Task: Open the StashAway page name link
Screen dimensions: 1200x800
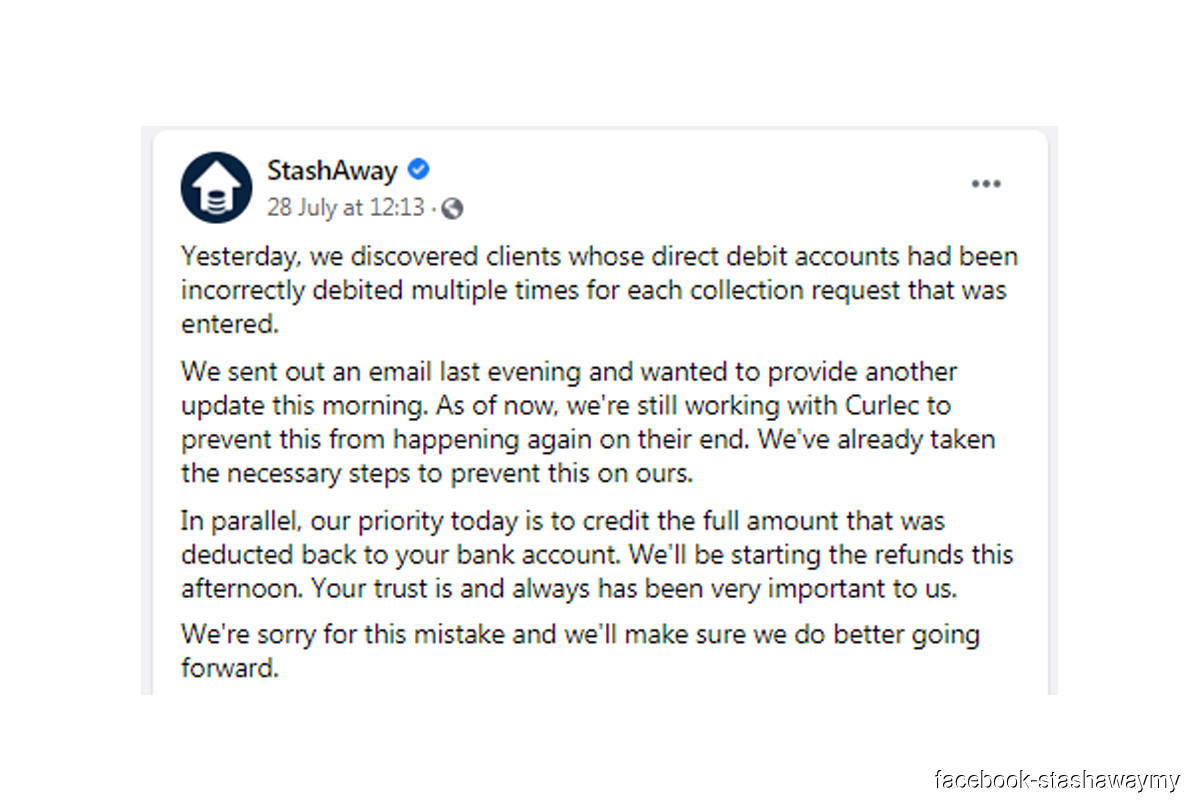Action: click(x=332, y=170)
